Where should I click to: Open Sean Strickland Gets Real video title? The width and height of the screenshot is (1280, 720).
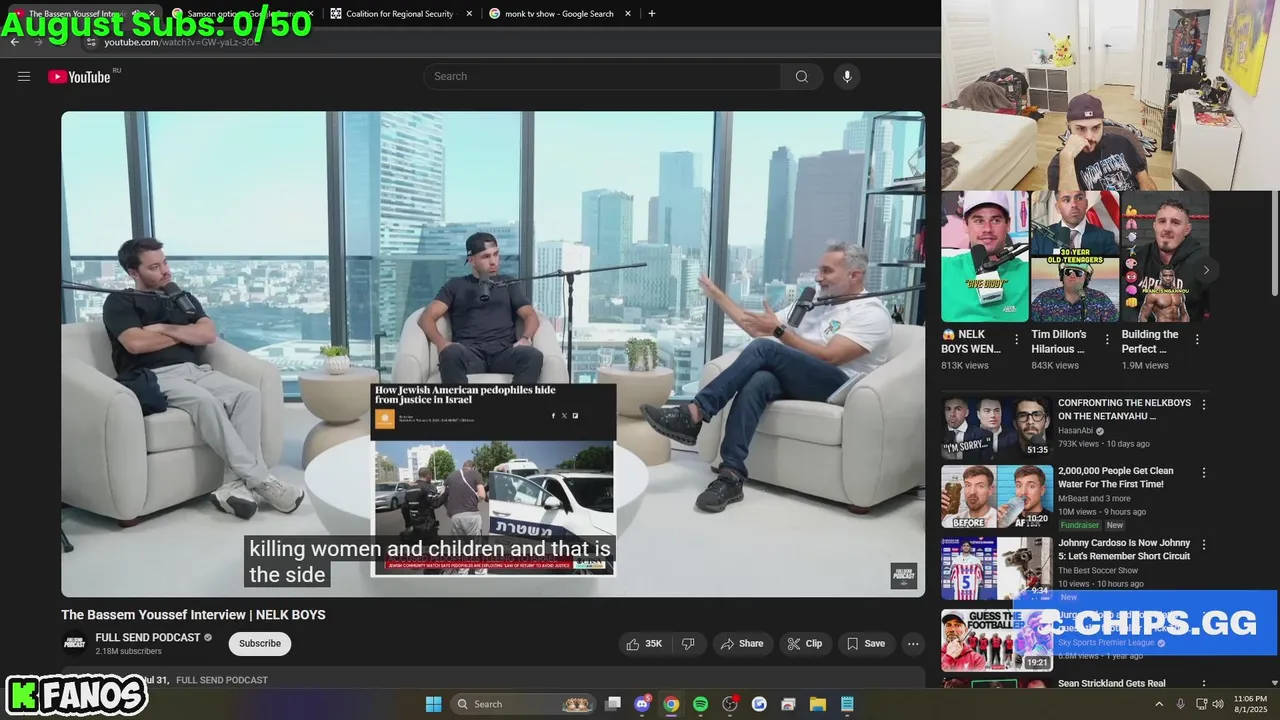coord(1112,684)
